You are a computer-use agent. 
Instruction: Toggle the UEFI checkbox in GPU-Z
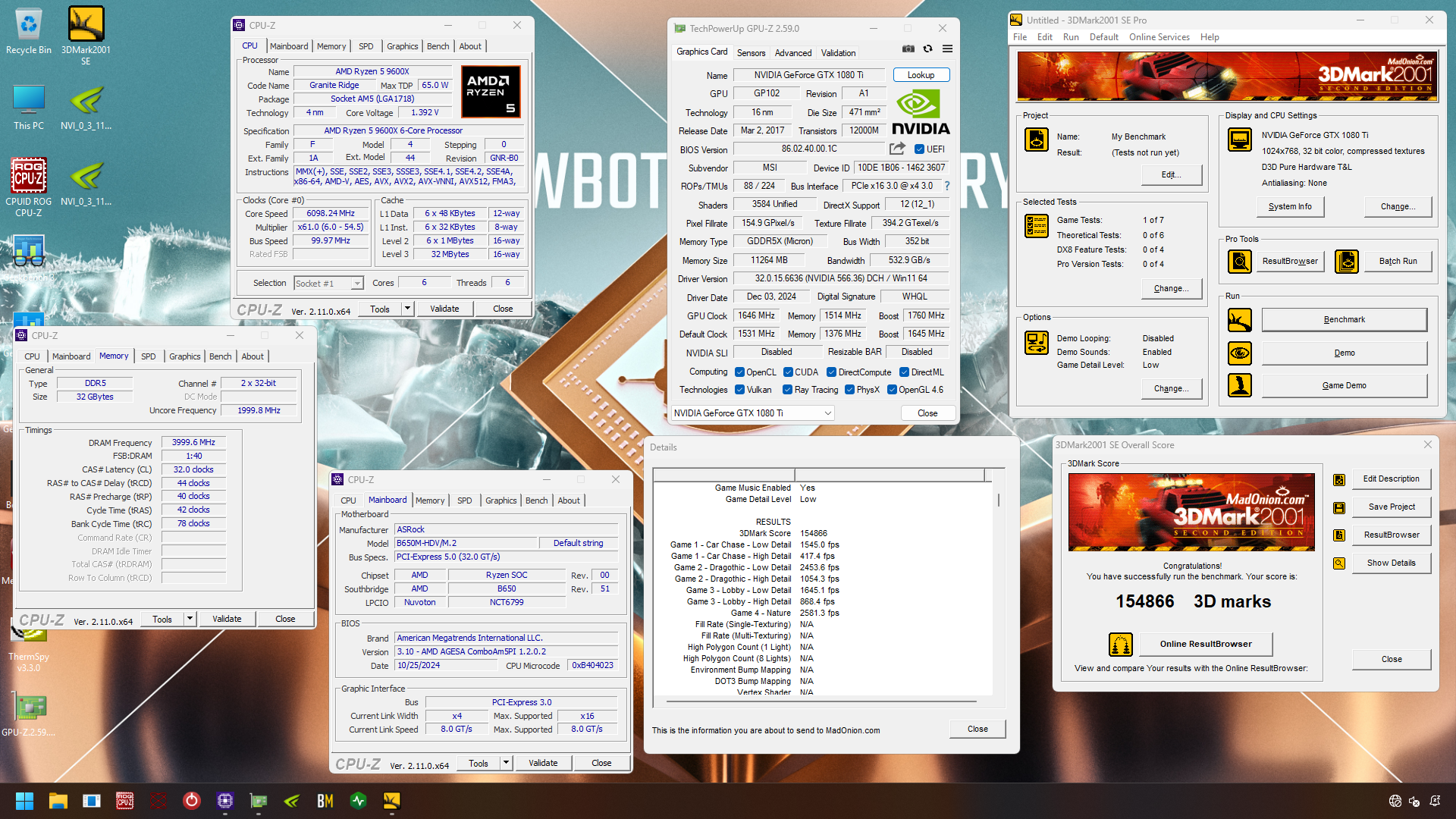919,149
